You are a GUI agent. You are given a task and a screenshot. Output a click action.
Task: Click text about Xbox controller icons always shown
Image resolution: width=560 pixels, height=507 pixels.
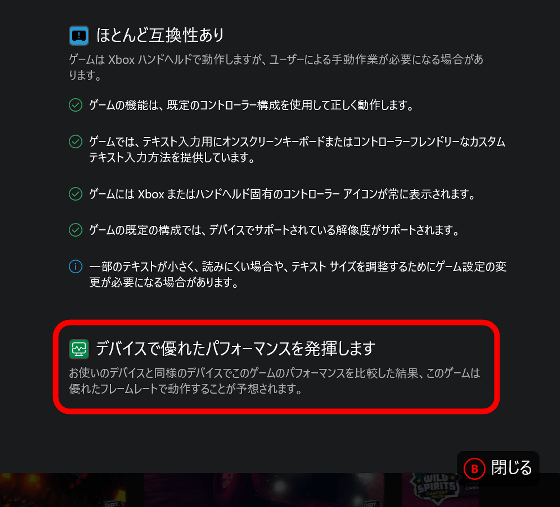point(282,194)
